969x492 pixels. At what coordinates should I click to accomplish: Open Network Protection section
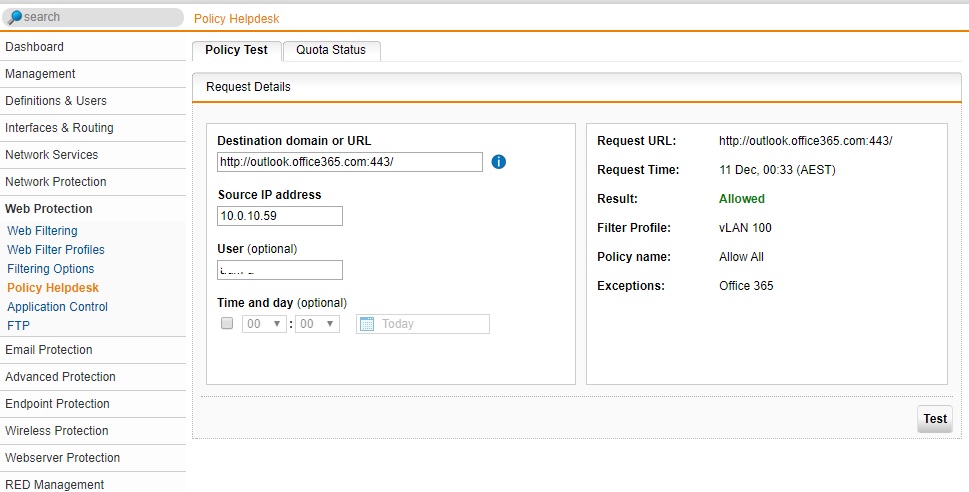(93, 182)
